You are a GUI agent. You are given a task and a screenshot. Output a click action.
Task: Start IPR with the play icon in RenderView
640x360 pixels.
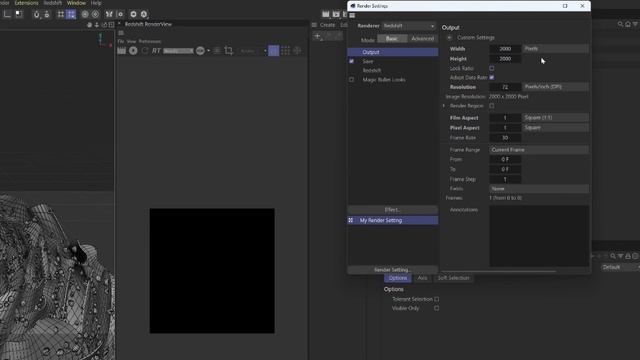(133, 51)
